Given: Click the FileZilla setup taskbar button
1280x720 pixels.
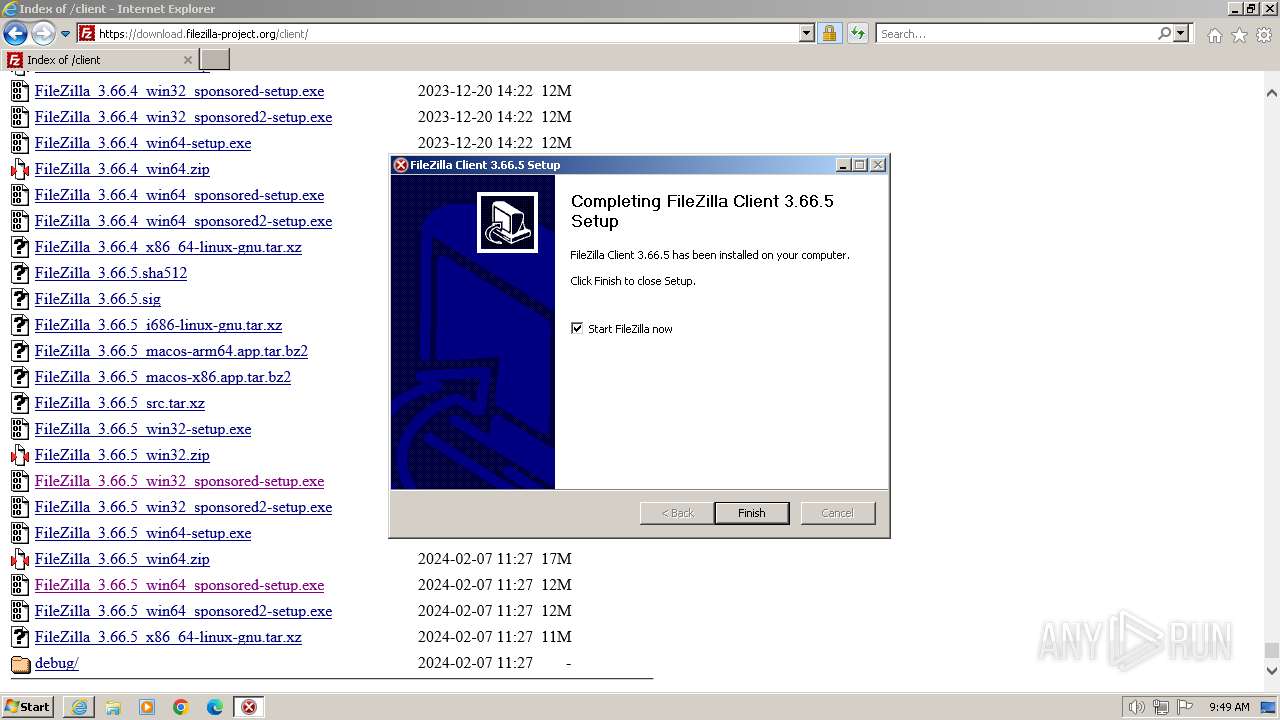Looking at the screenshot, I should point(249,707).
